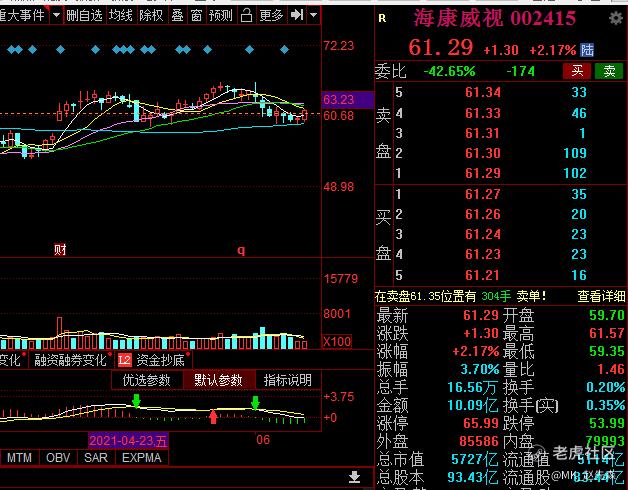Click the 63.23 highlighted price label
Screen dimensions: 628x490
(x=347, y=99)
